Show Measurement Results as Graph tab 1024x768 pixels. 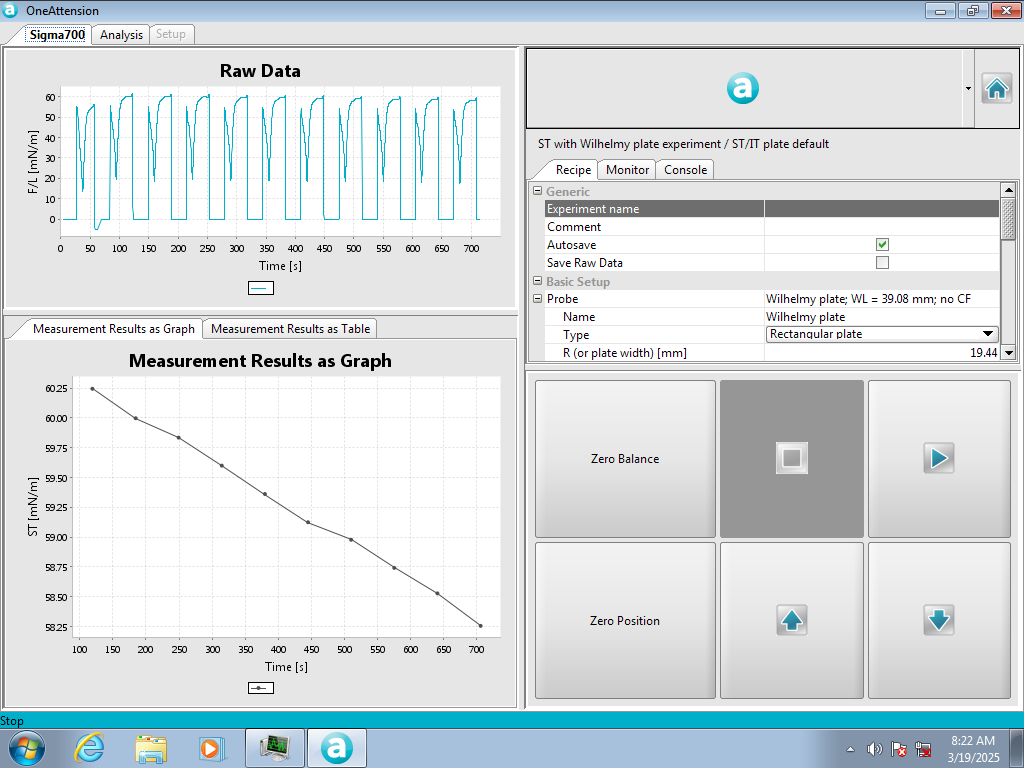tap(114, 328)
